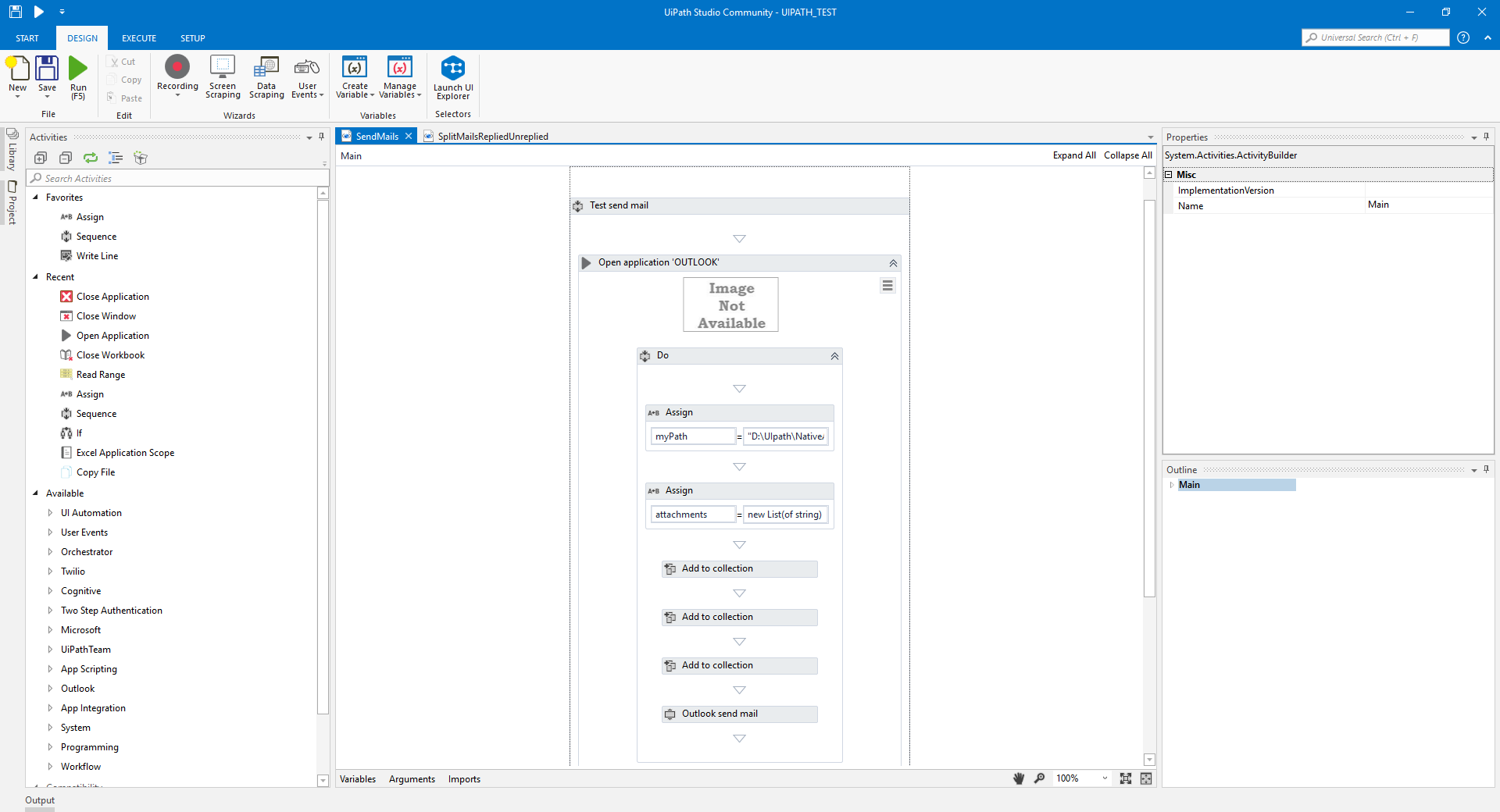
Task: Expand all activities tree icon
Action: point(41,158)
